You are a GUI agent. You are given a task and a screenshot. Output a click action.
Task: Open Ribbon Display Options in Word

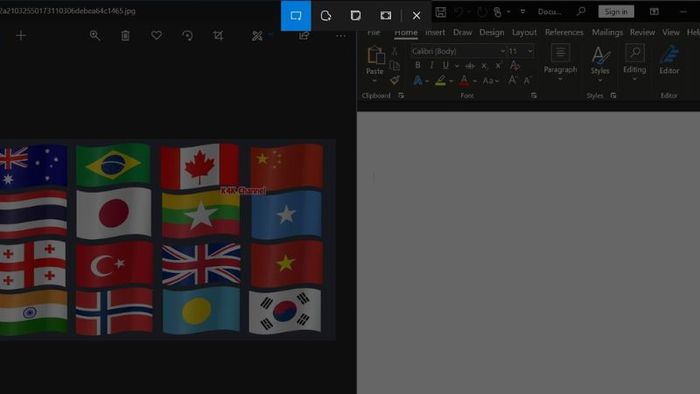click(x=654, y=12)
